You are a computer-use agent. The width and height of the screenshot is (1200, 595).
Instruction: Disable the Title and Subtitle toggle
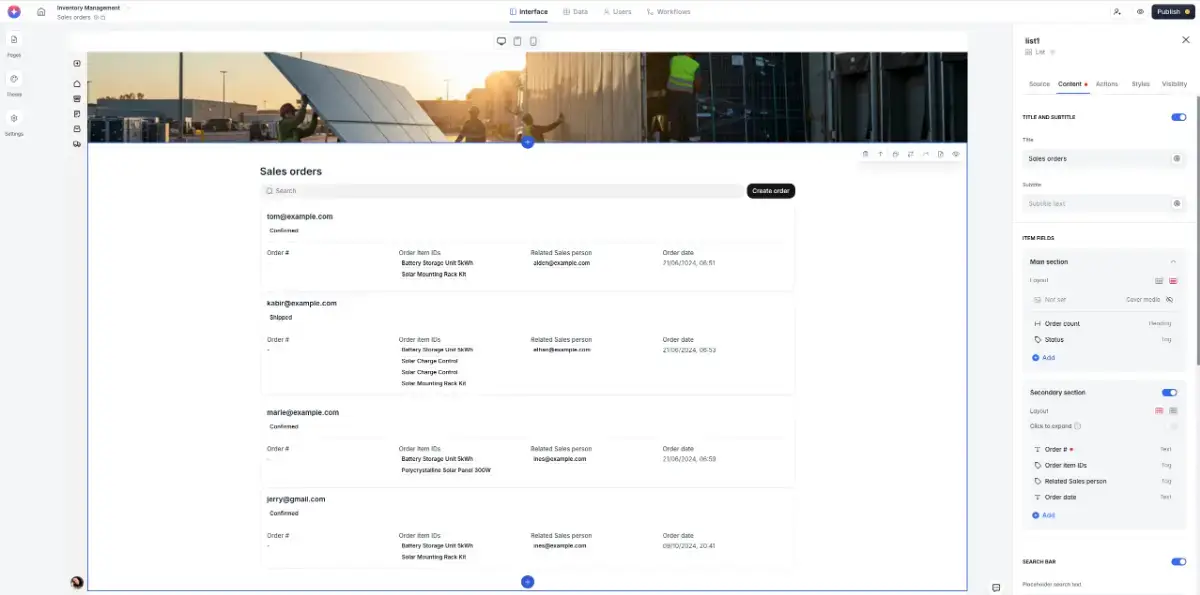(x=1178, y=117)
